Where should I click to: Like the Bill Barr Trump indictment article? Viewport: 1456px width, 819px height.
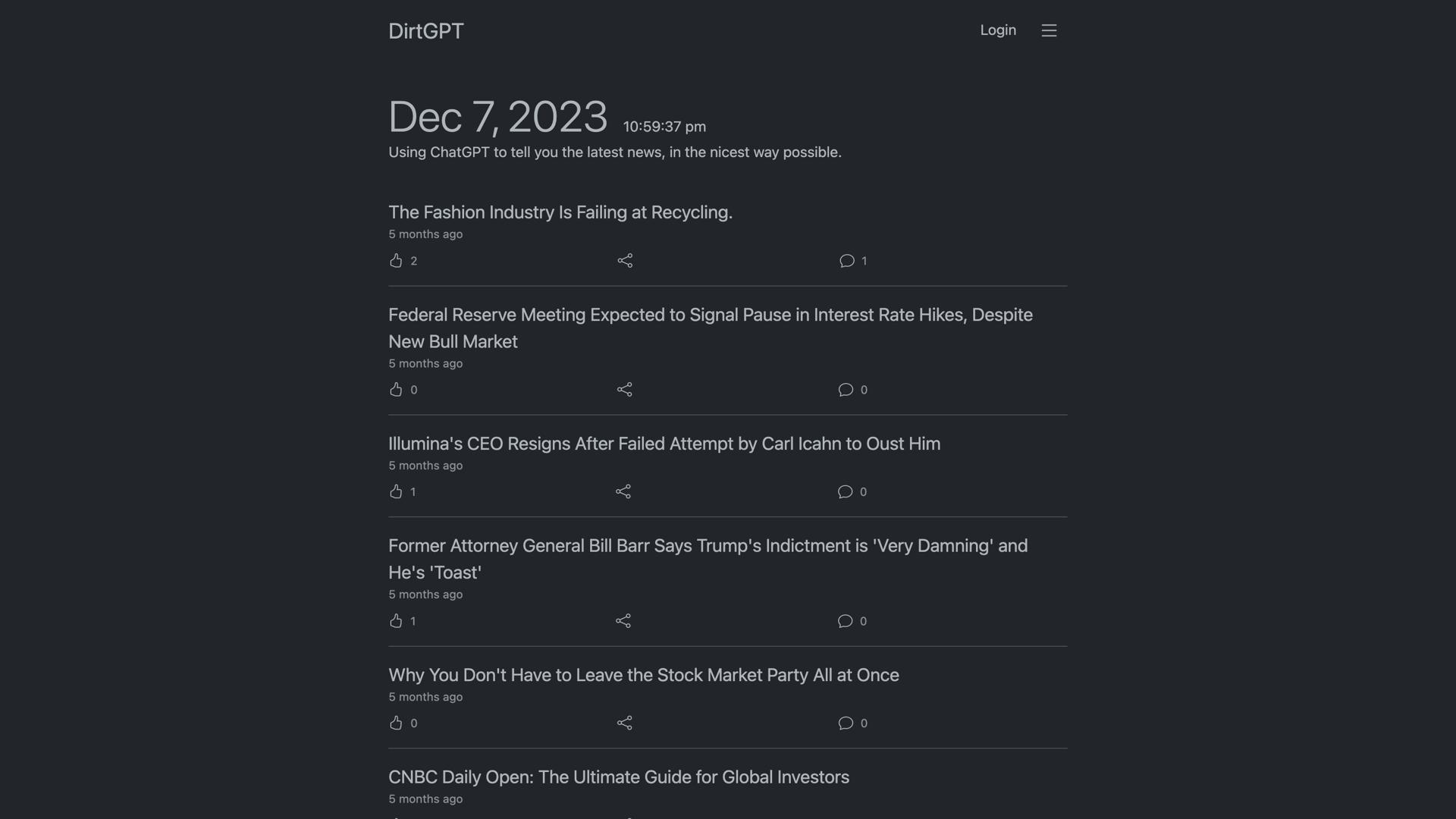click(396, 620)
